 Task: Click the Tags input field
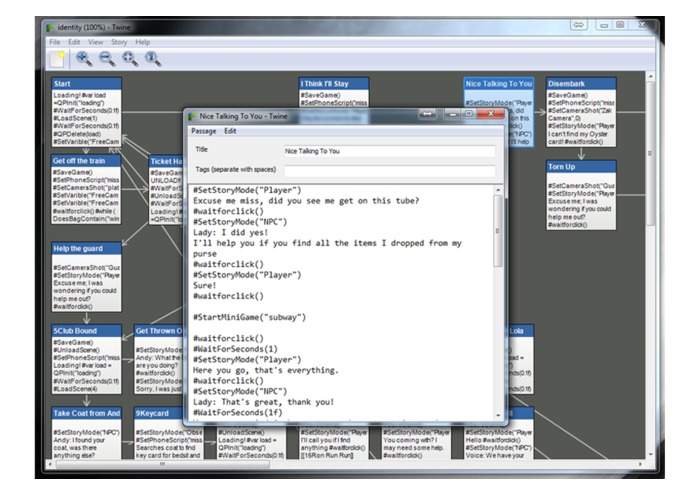[389, 171]
